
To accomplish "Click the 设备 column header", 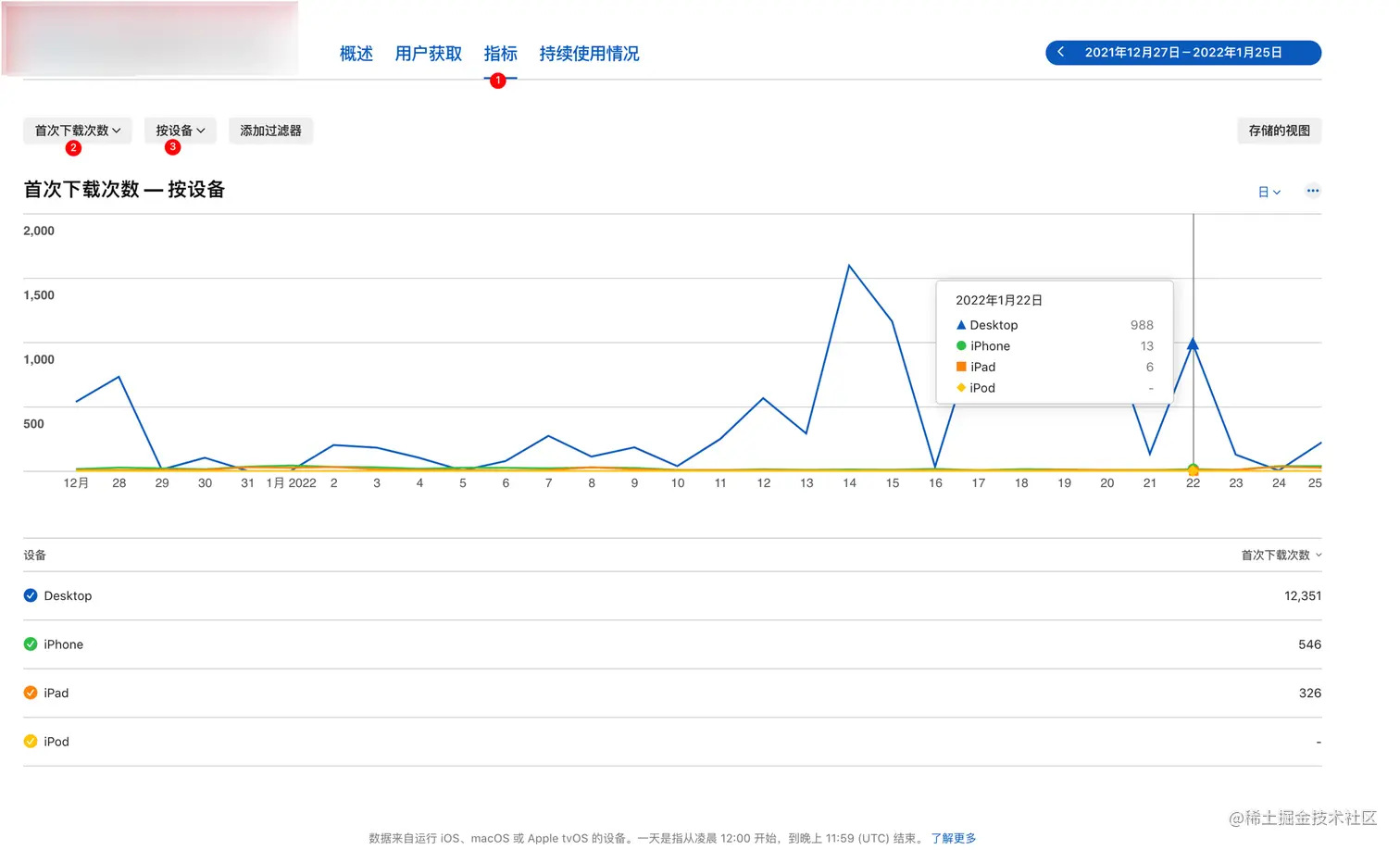I will (35, 556).
